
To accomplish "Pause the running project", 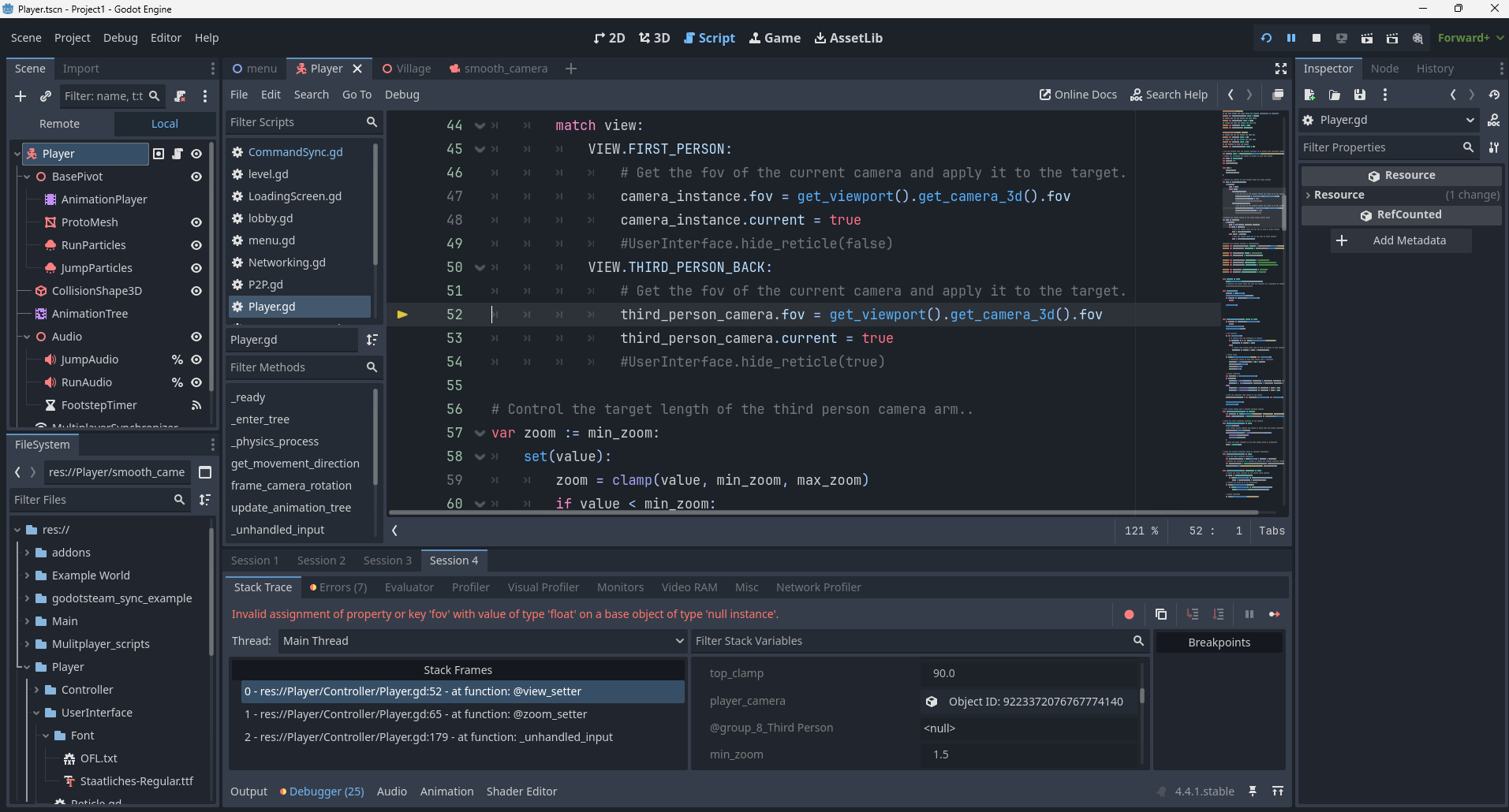I will pos(1291,38).
